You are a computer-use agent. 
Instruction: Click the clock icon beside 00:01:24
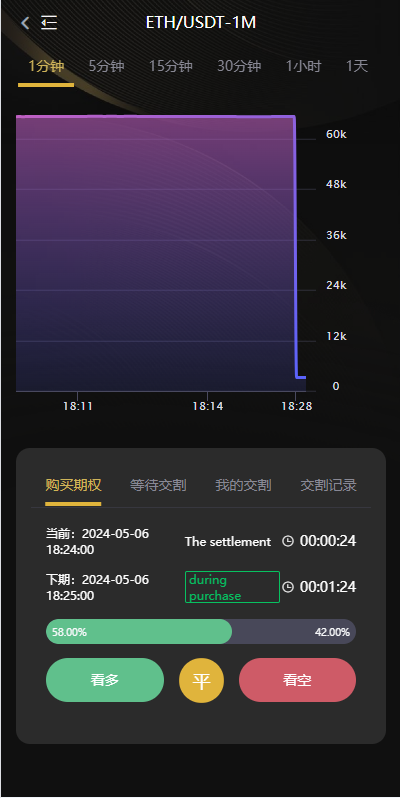point(288,587)
